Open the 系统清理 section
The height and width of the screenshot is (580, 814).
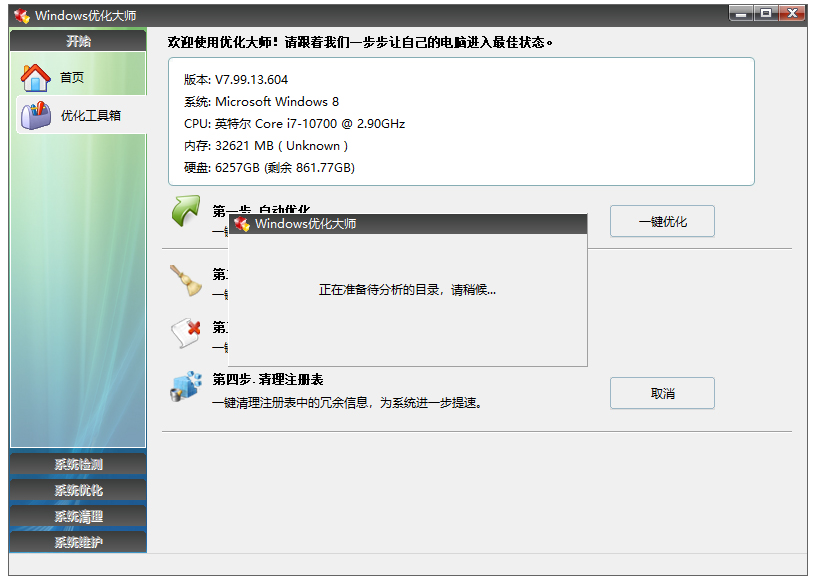[77, 514]
